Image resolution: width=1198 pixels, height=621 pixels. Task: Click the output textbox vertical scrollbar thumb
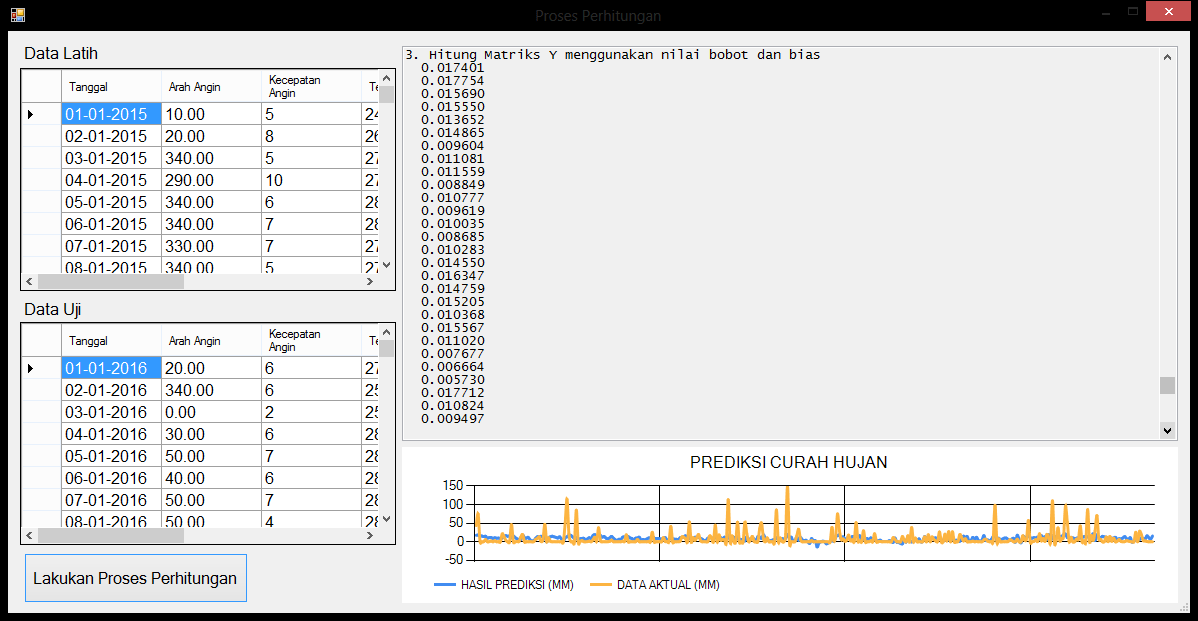1167,386
